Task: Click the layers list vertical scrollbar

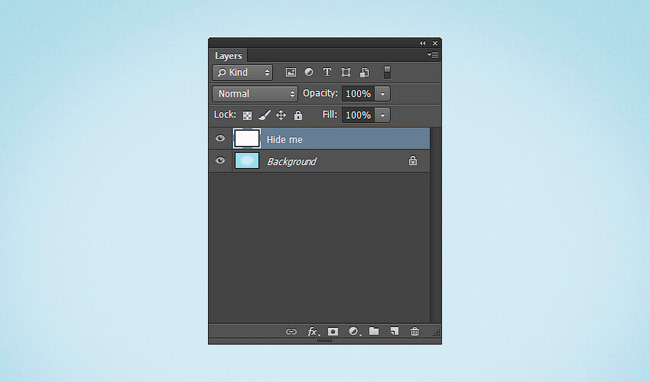Action: tap(435, 225)
